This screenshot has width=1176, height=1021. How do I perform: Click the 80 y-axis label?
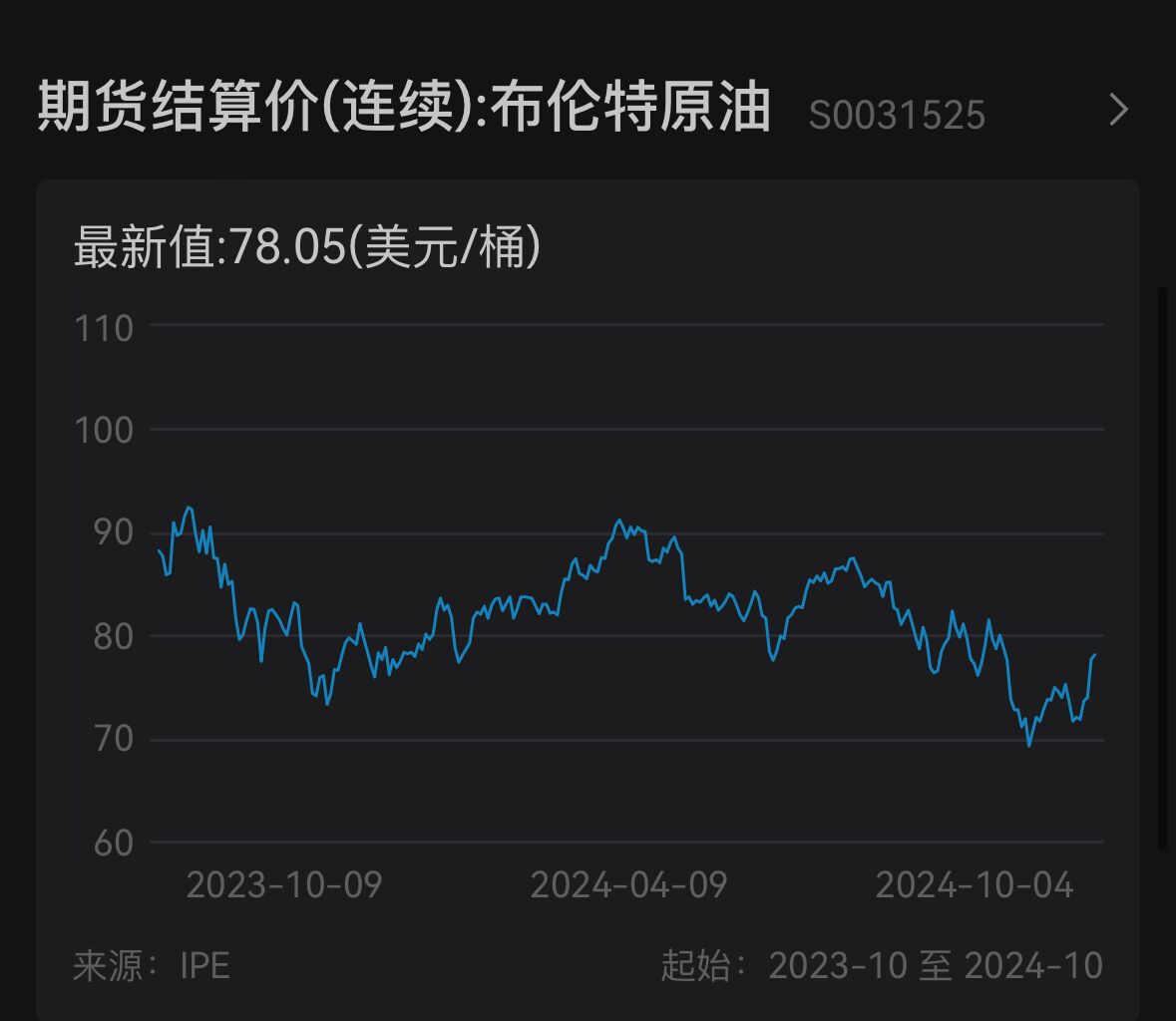point(112,636)
